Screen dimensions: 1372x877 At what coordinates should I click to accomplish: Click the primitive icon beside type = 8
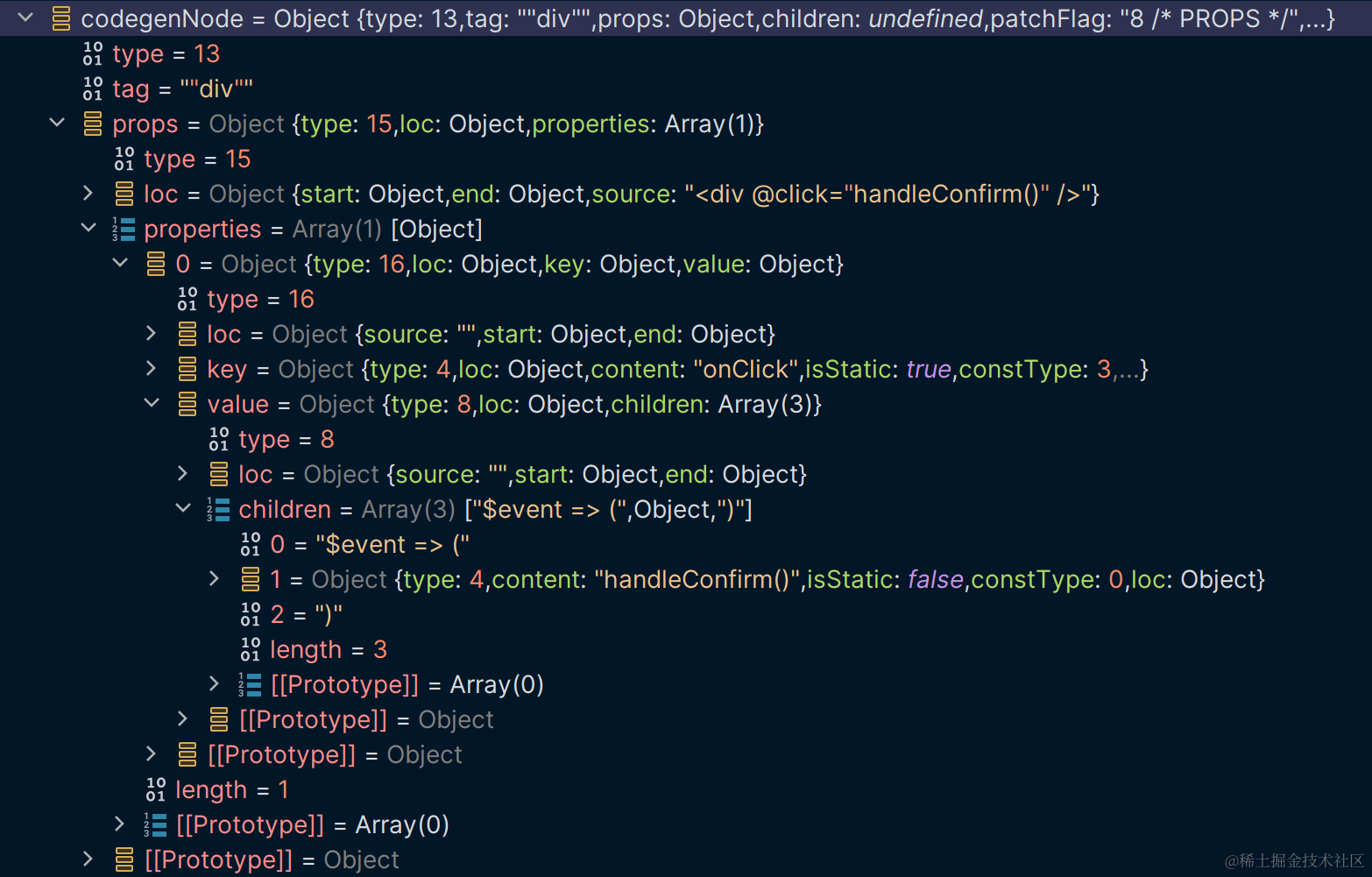pyautogui.click(x=219, y=439)
